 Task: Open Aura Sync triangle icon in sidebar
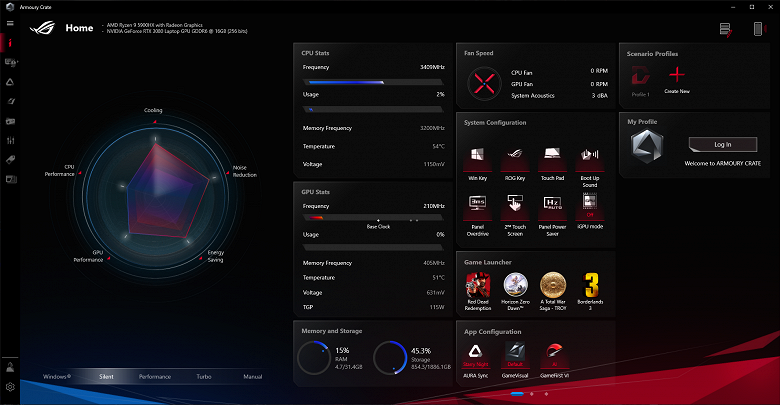10,82
